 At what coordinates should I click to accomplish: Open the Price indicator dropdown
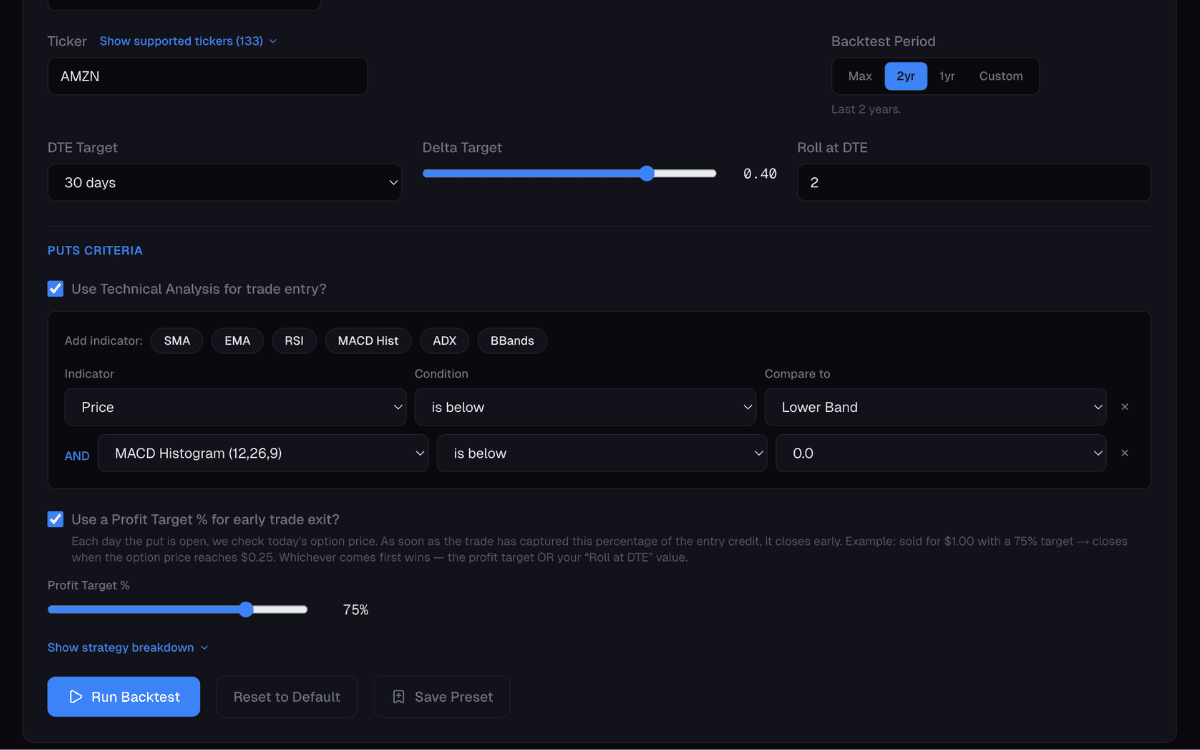pos(236,407)
